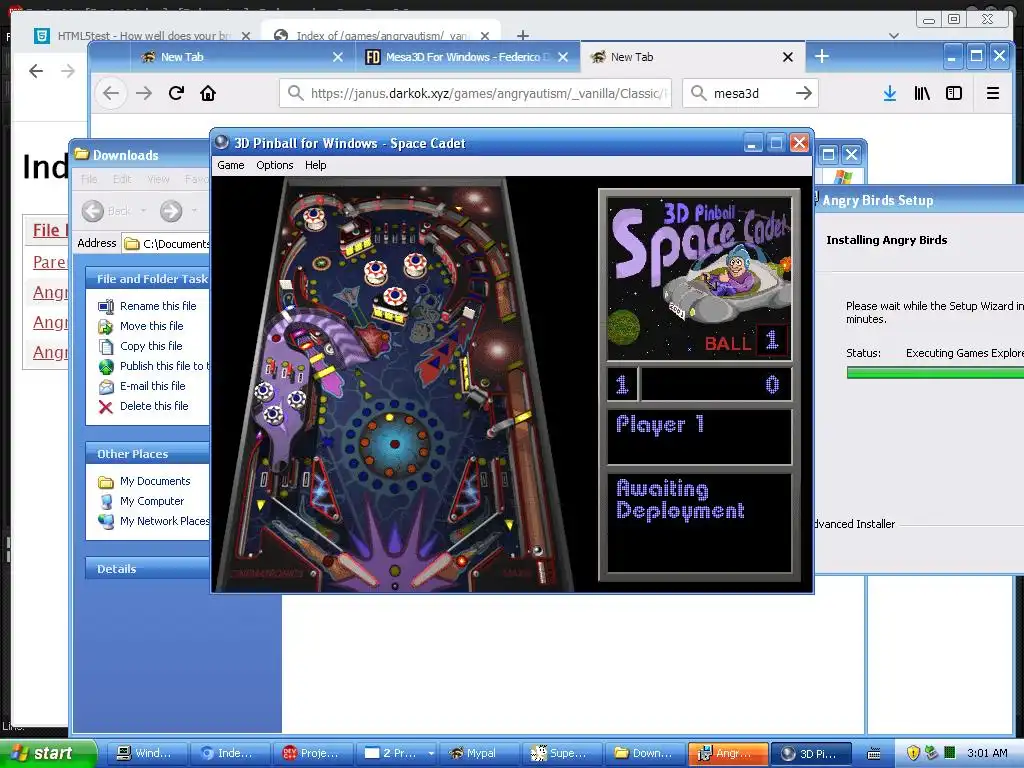
Task: Click the forward arrow in Mypal toolbar
Action: coord(144,93)
